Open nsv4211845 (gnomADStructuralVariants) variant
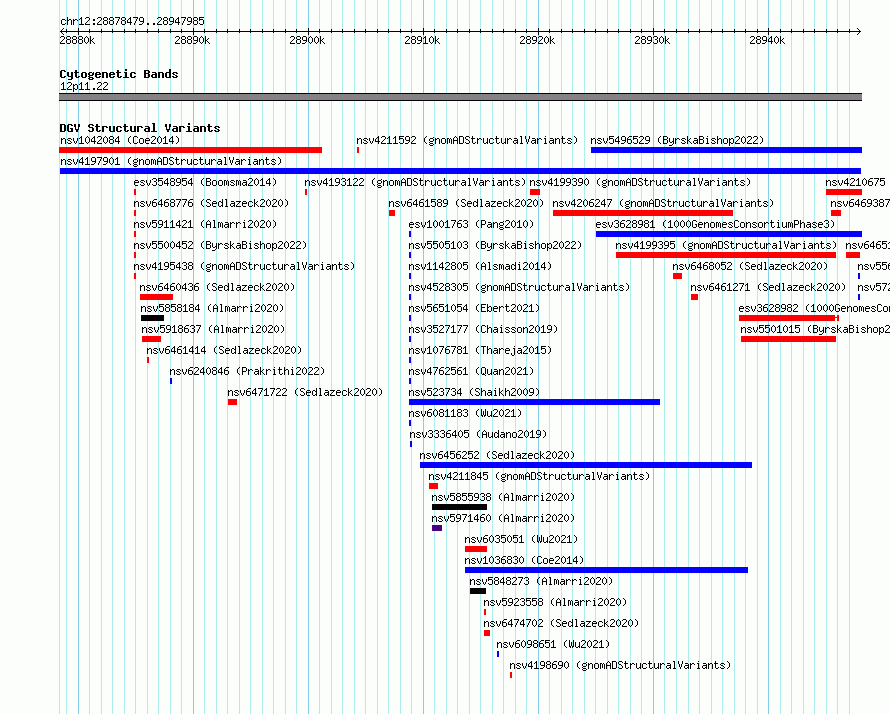890x714 pixels. click(x=539, y=476)
